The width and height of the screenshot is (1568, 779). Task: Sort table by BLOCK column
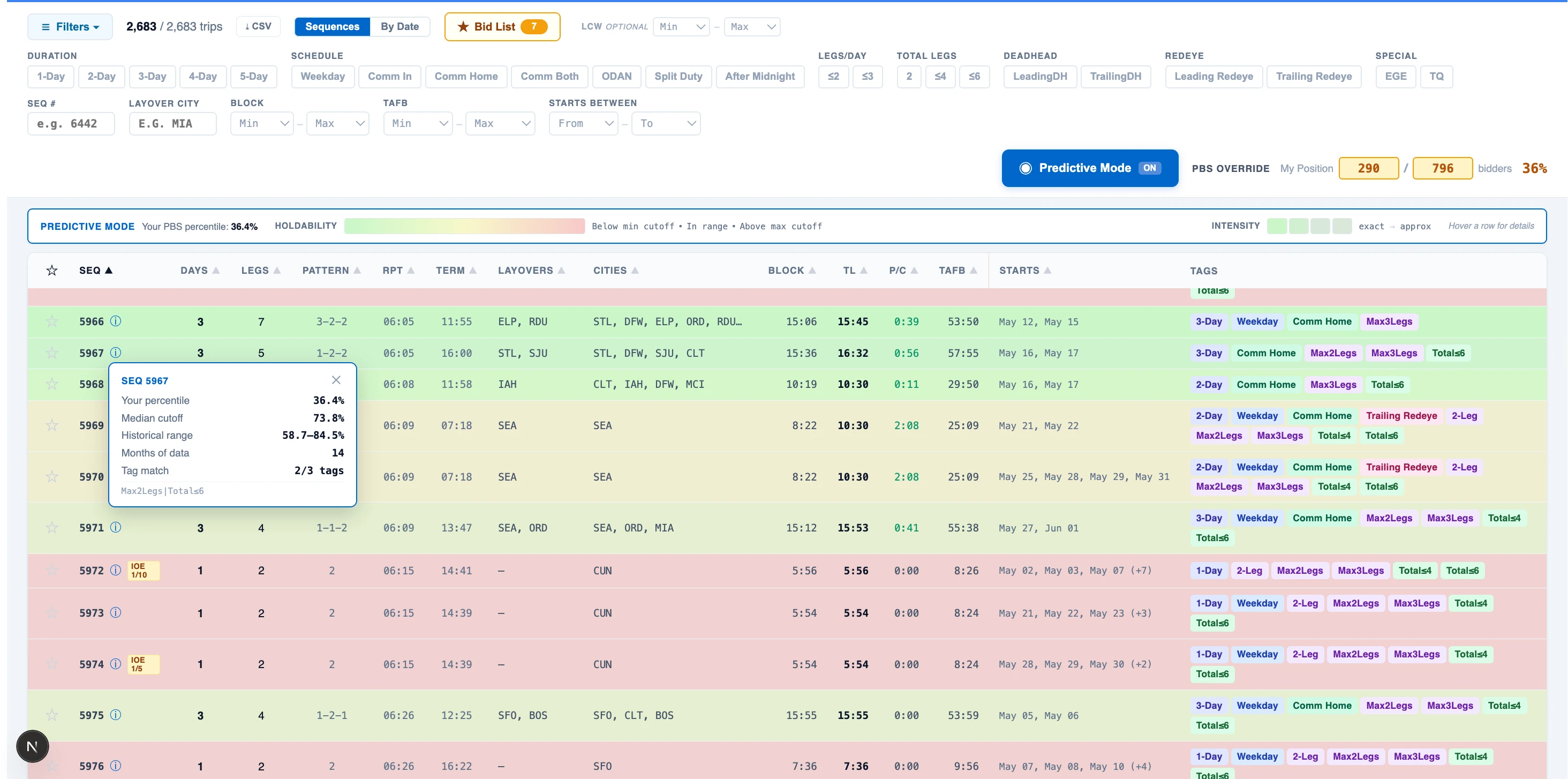click(792, 271)
